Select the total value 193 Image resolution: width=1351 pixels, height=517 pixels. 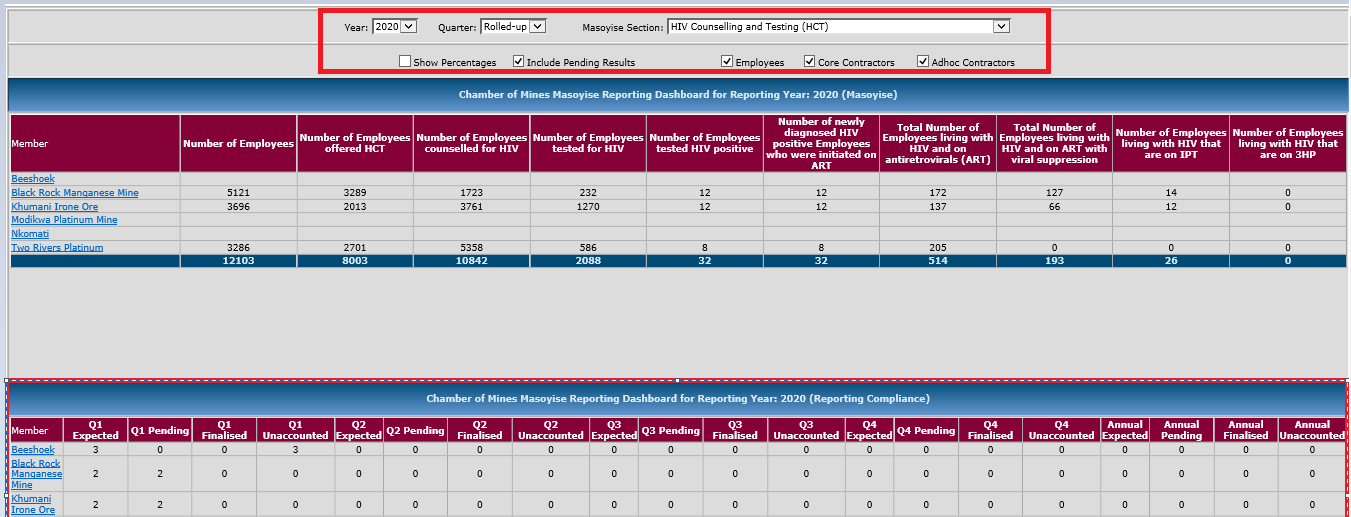[x=1055, y=261]
